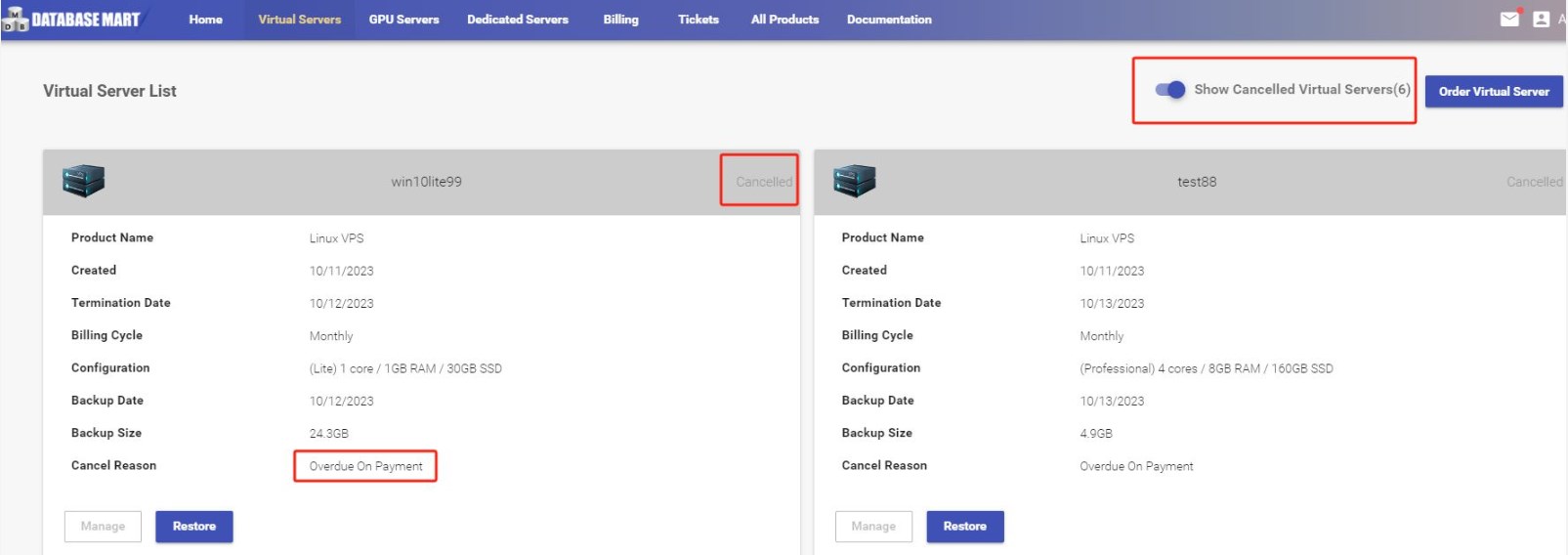Open the GPU Servers menu
The width and height of the screenshot is (1568, 555).
(403, 20)
